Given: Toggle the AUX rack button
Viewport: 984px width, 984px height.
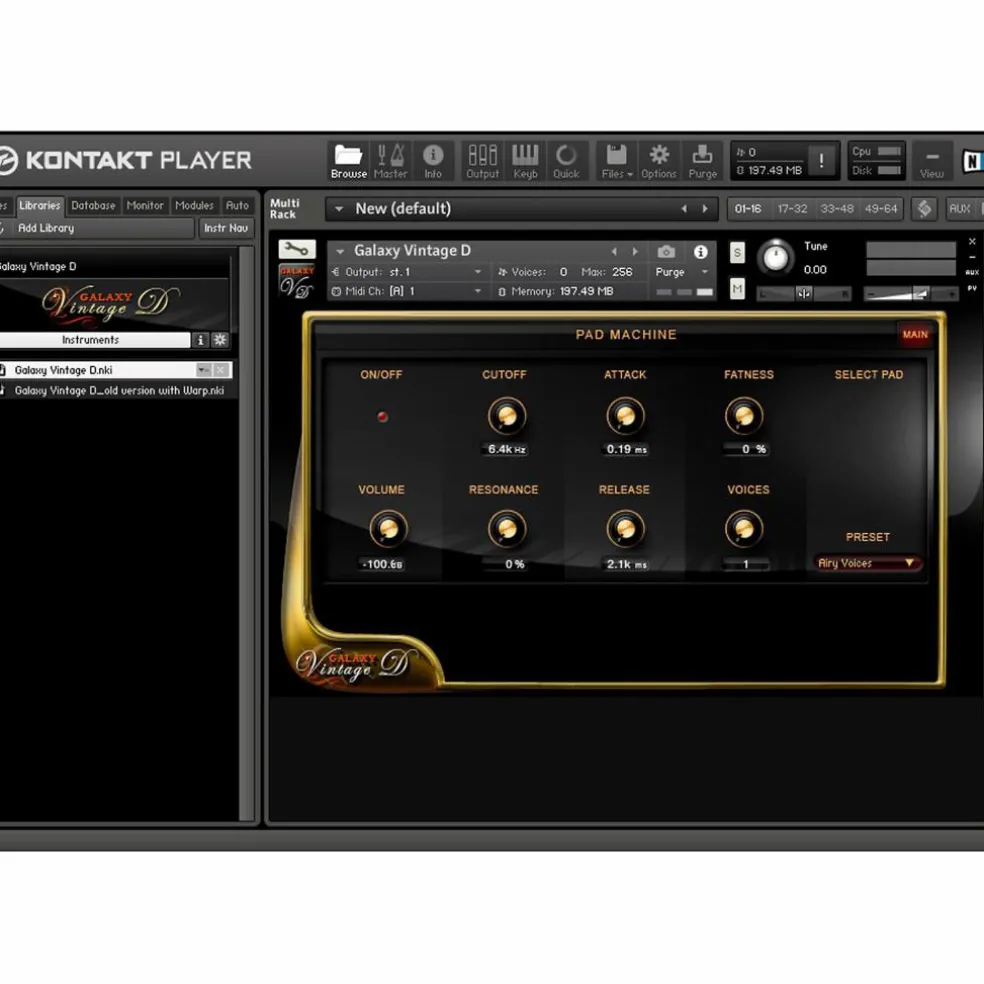Looking at the screenshot, I should (960, 208).
